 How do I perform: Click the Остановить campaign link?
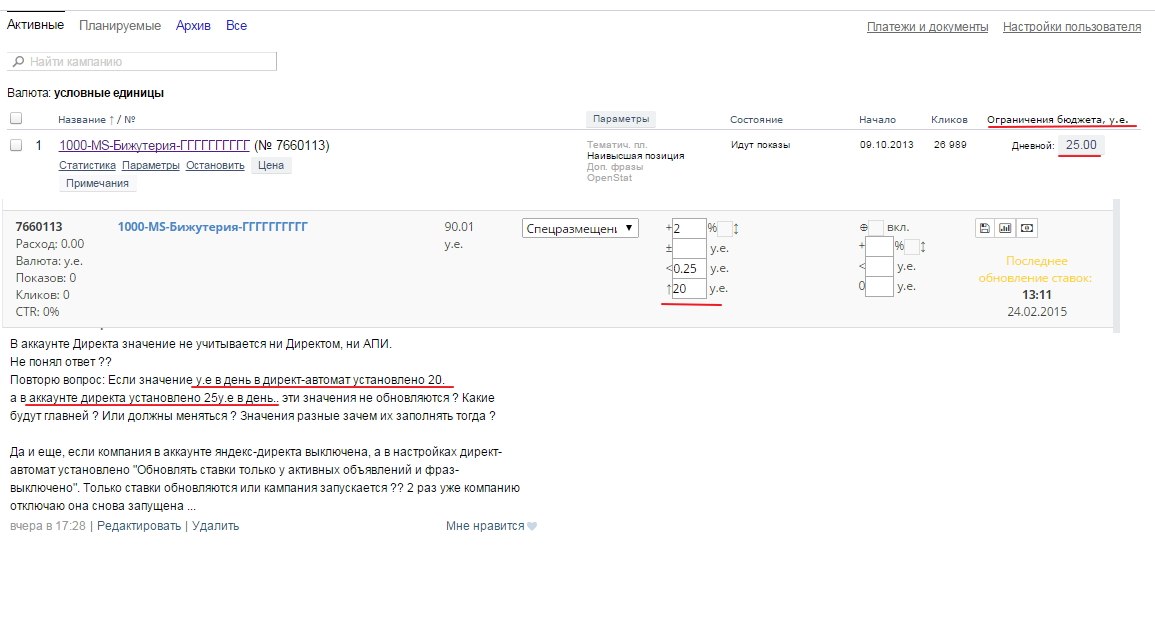215,165
